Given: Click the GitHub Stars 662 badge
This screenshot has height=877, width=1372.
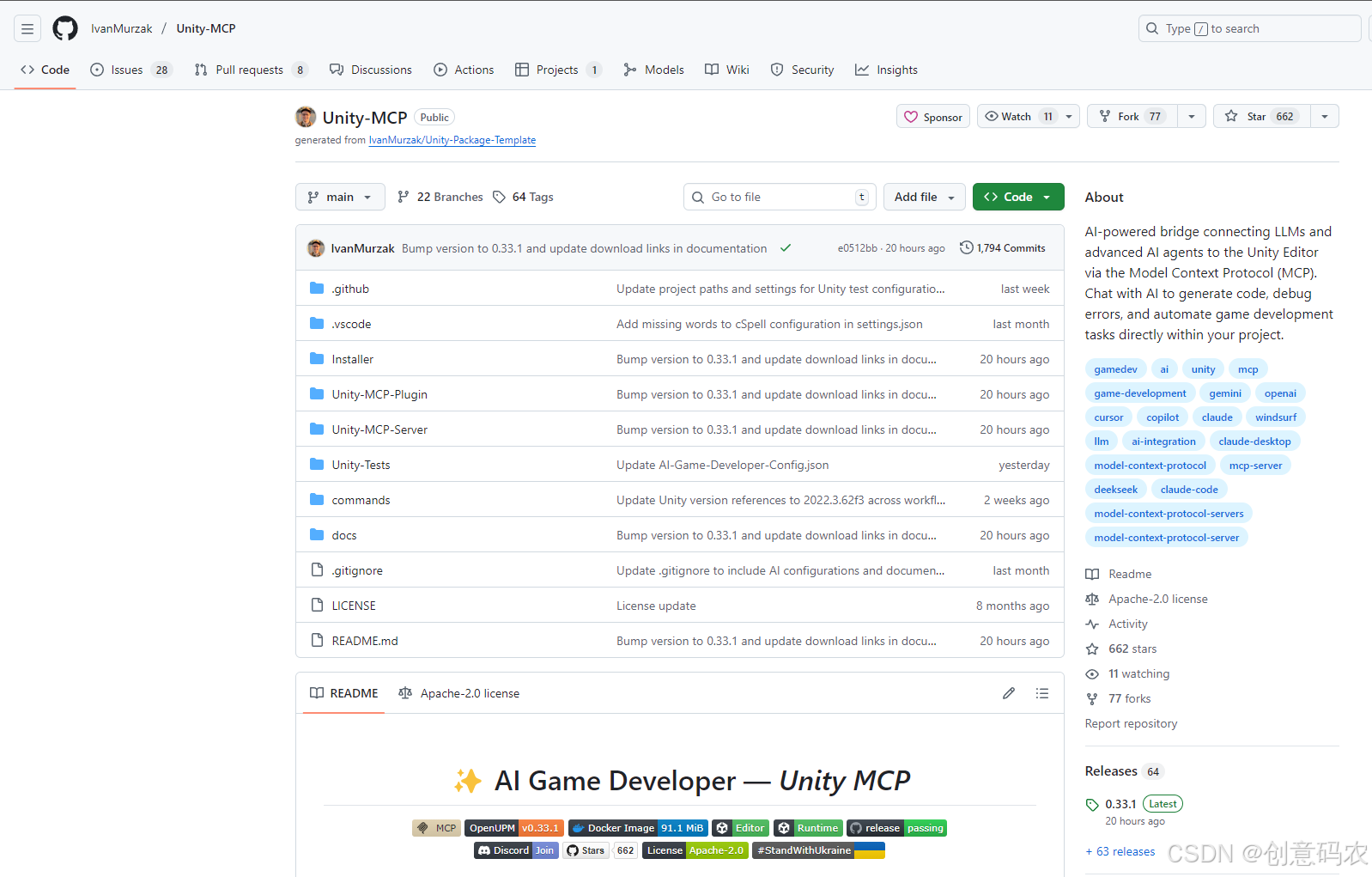Looking at the screenshot, I should pyautogui.click(x=601, y=850).
